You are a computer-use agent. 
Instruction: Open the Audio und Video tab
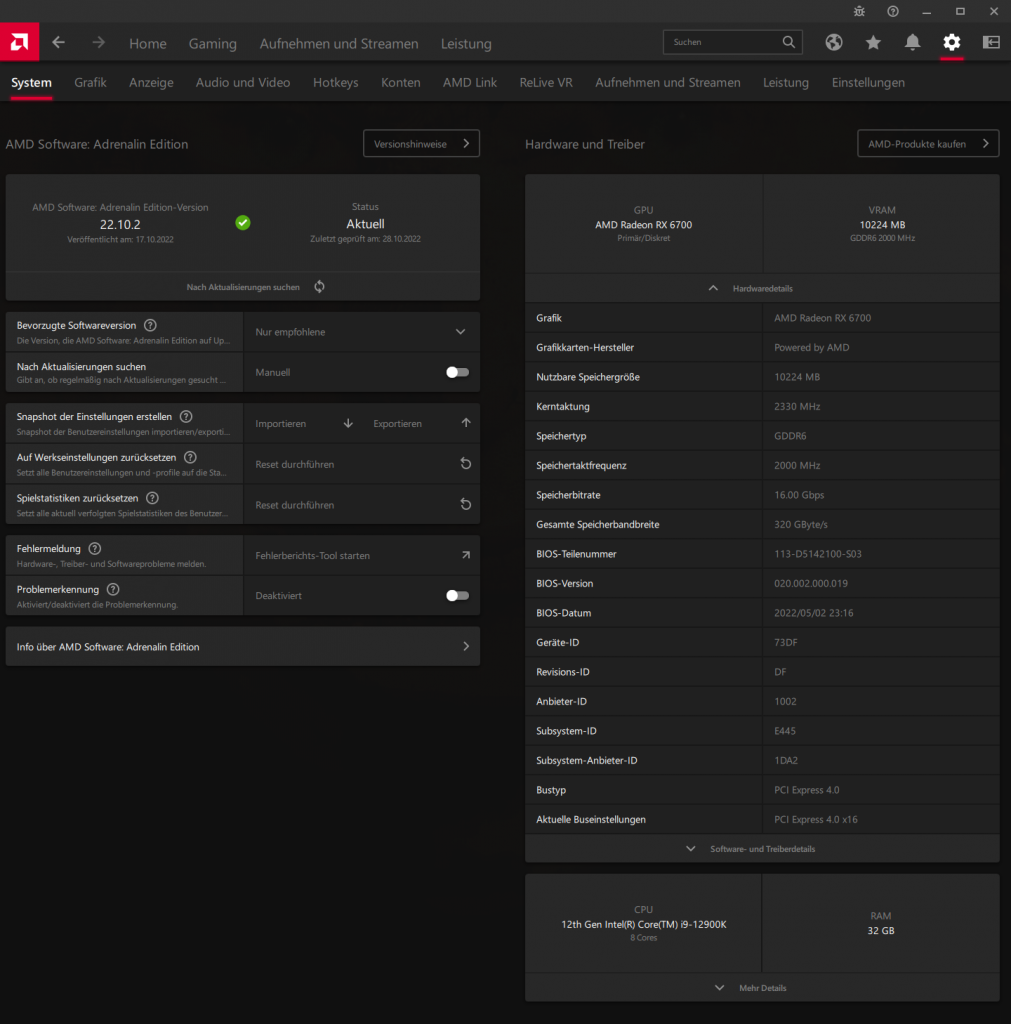coord(243,83)
